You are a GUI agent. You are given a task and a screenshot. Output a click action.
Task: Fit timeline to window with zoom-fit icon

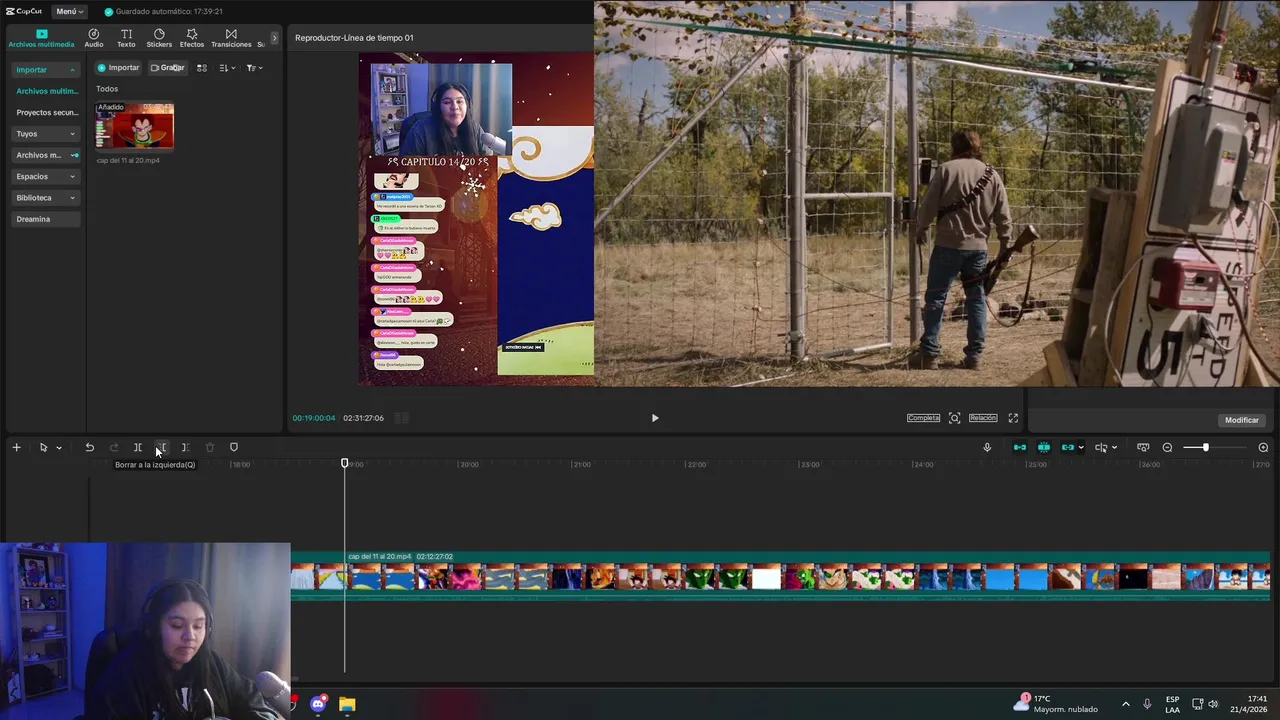click(x=1143, y=447)
